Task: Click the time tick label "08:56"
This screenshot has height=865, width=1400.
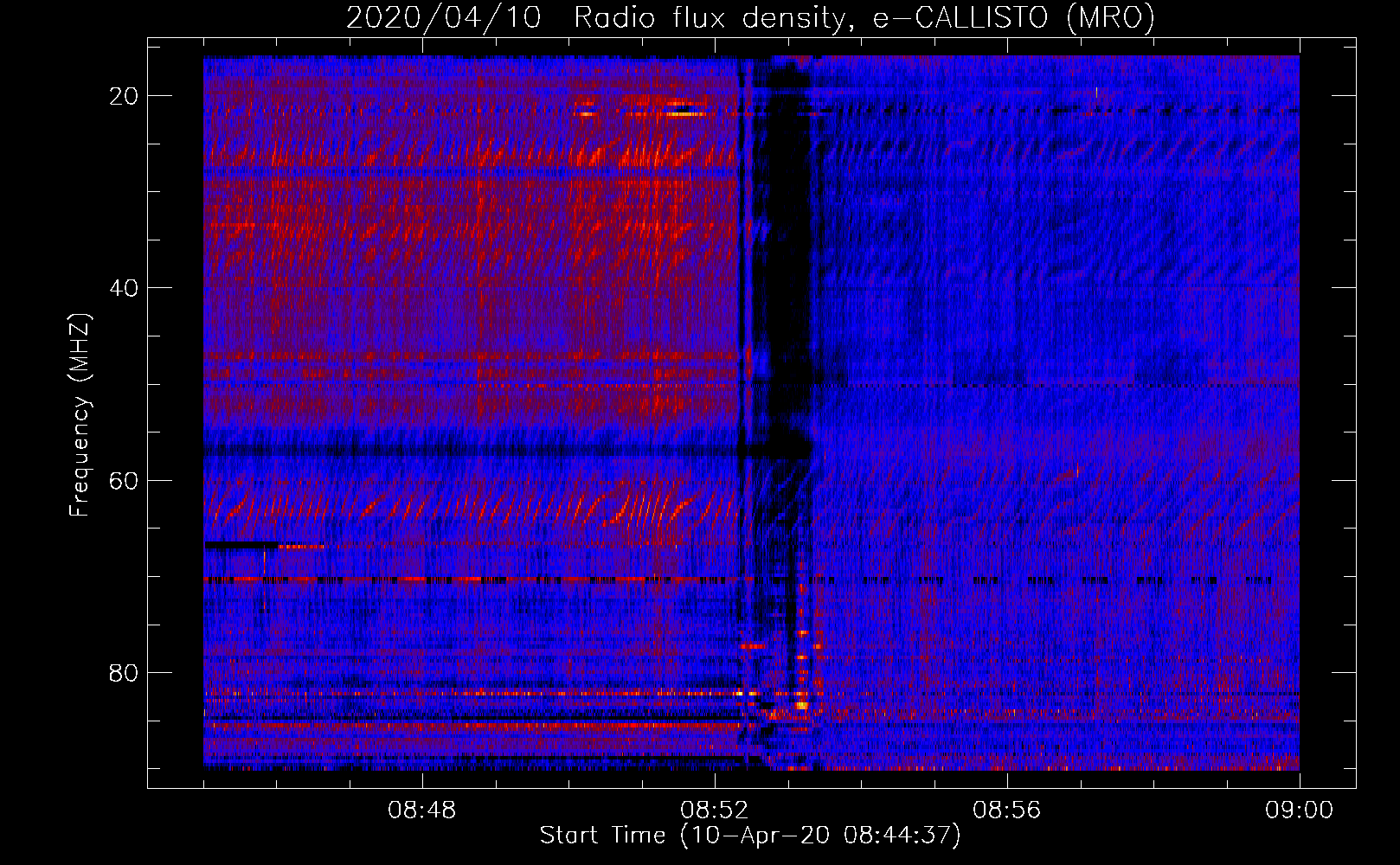Action: pyautogui.click(x=1007, y=811)
